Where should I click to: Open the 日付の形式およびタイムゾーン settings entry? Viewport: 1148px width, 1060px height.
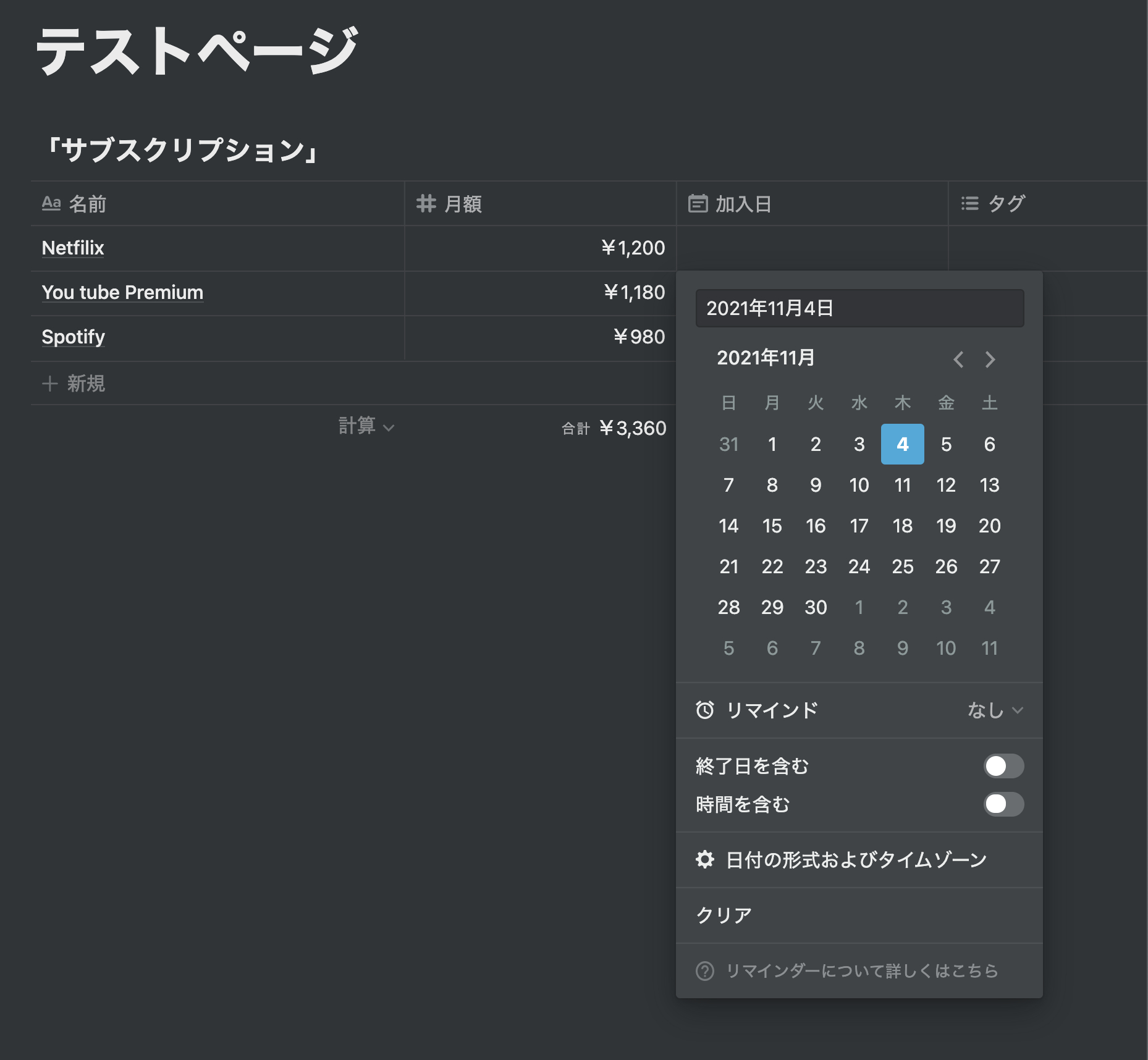(x=859, y=859)
